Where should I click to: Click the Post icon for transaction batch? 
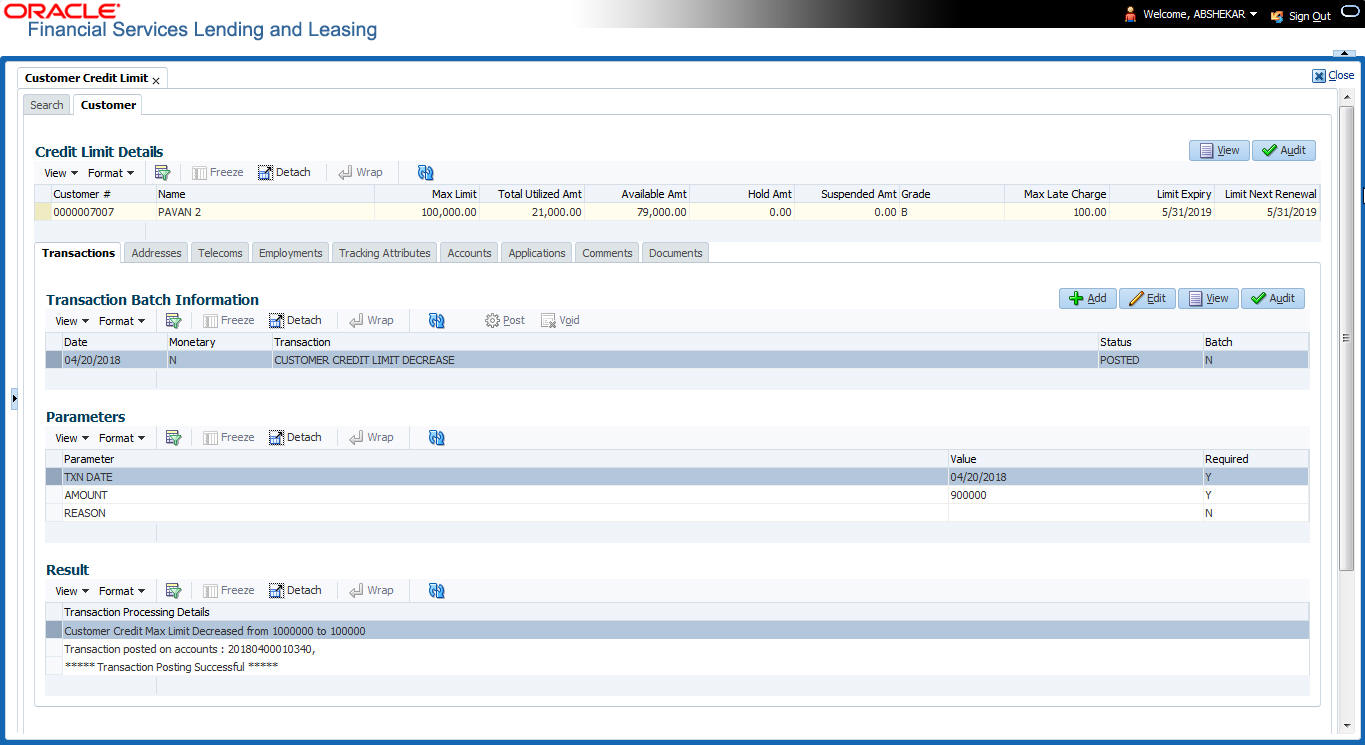pos(504,320)
